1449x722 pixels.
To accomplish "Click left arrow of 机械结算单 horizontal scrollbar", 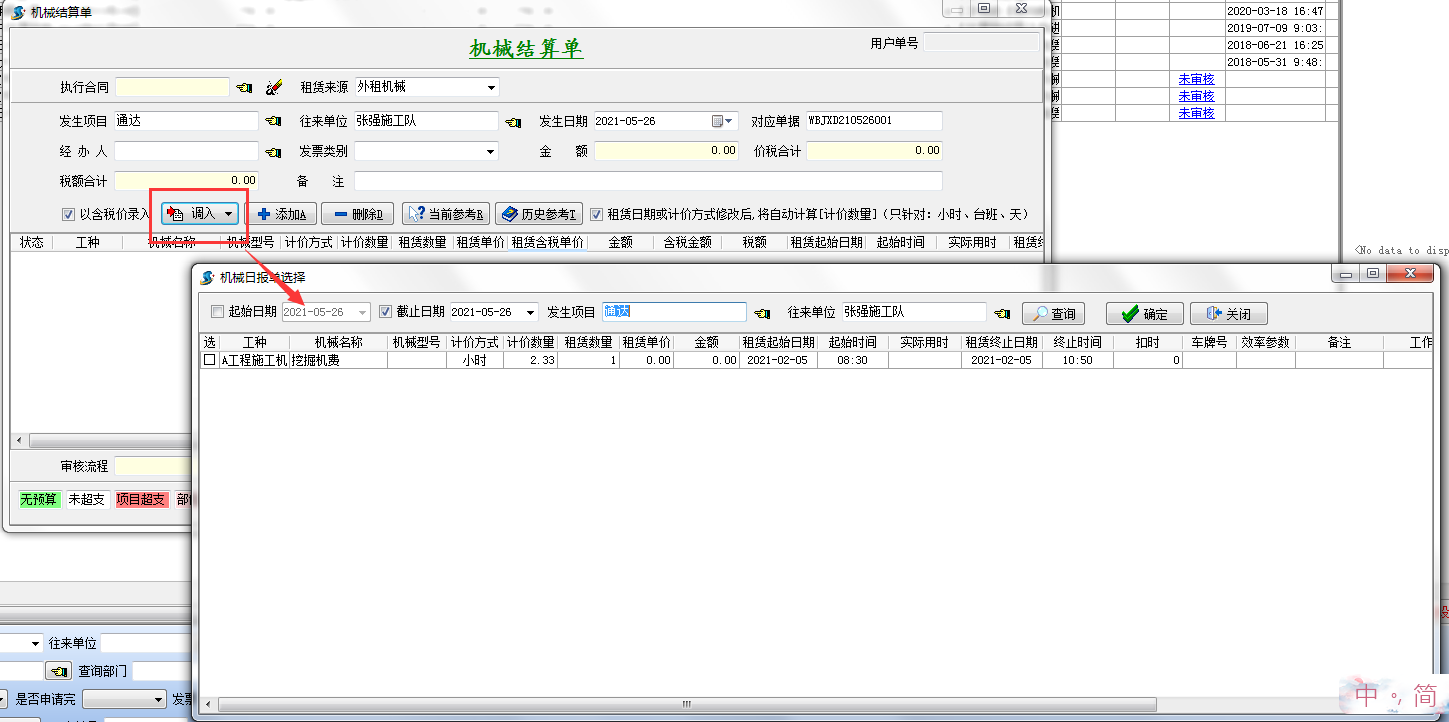I will 18,441.
